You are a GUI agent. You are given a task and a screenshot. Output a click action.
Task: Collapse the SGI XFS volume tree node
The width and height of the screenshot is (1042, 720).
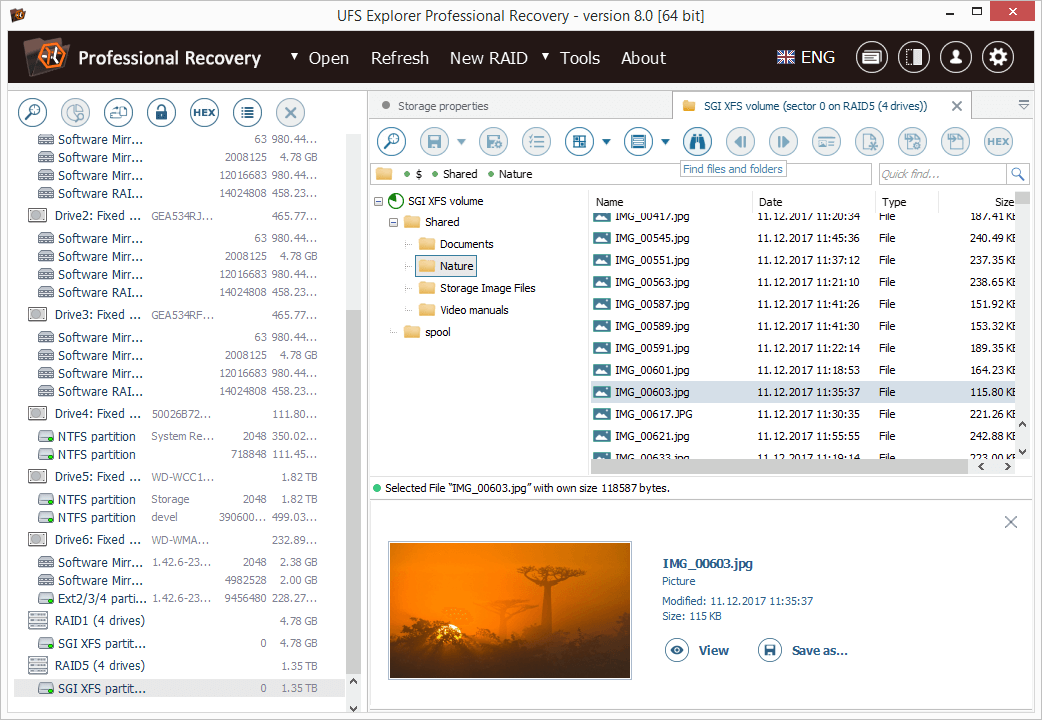[379, 201]
